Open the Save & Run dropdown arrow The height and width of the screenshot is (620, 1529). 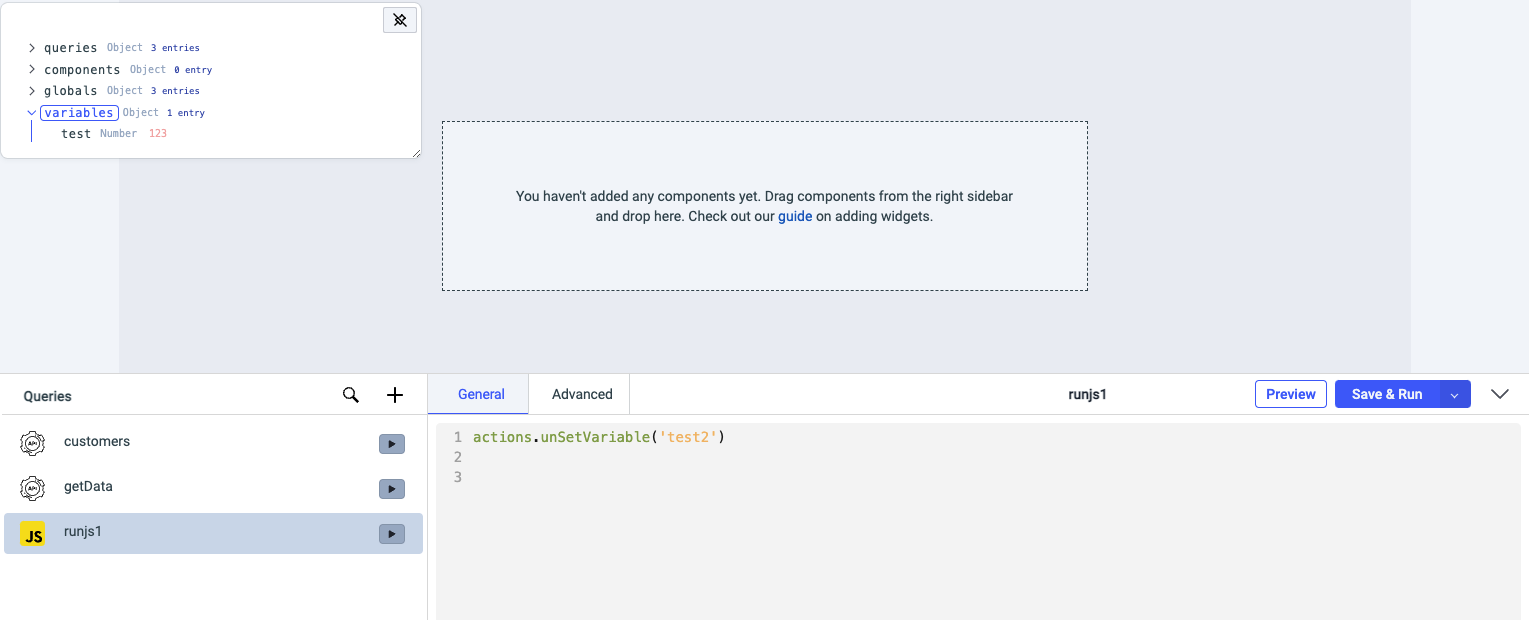[1455, 395]
